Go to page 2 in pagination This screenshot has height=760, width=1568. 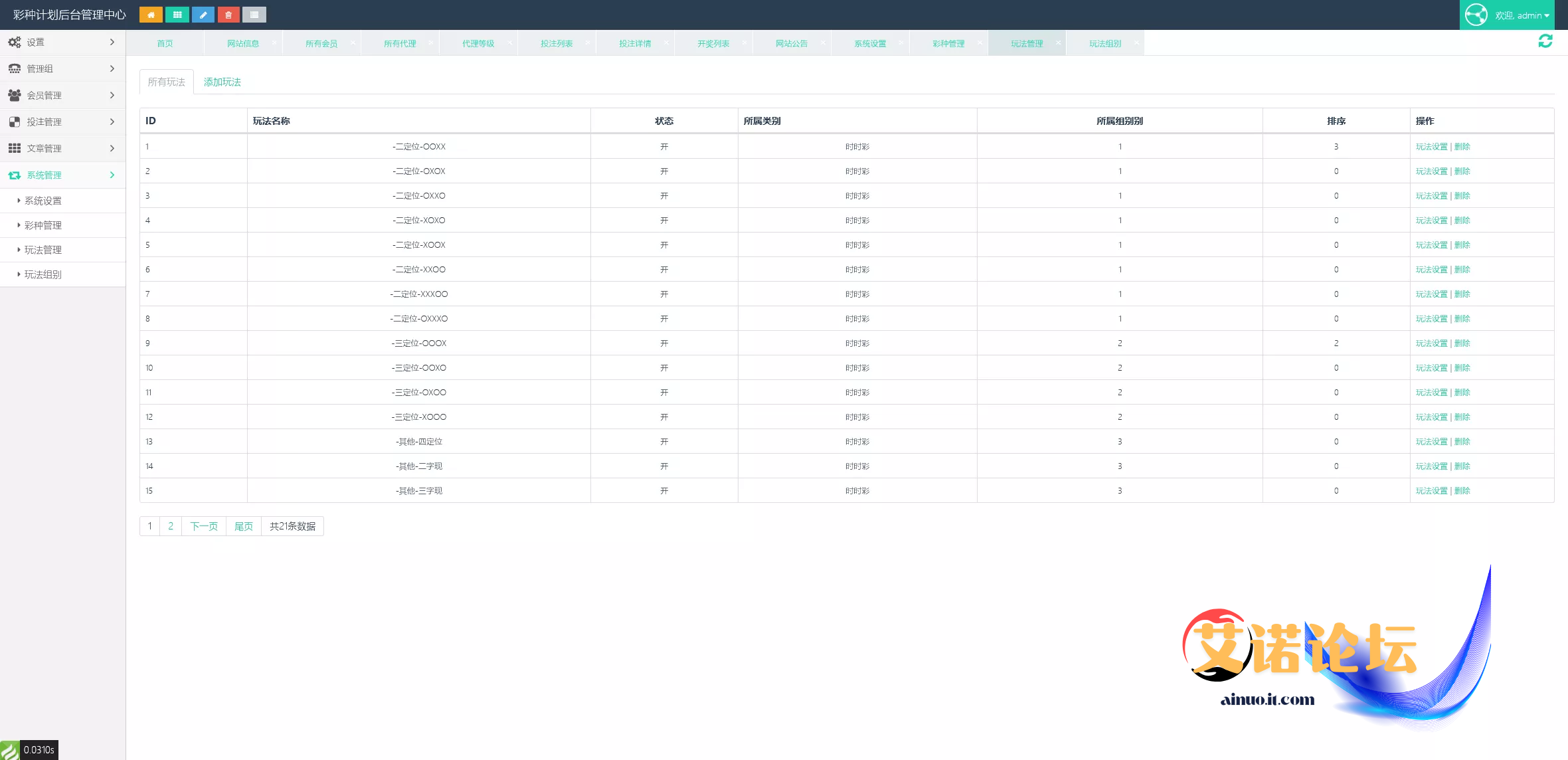coord(171,526)
